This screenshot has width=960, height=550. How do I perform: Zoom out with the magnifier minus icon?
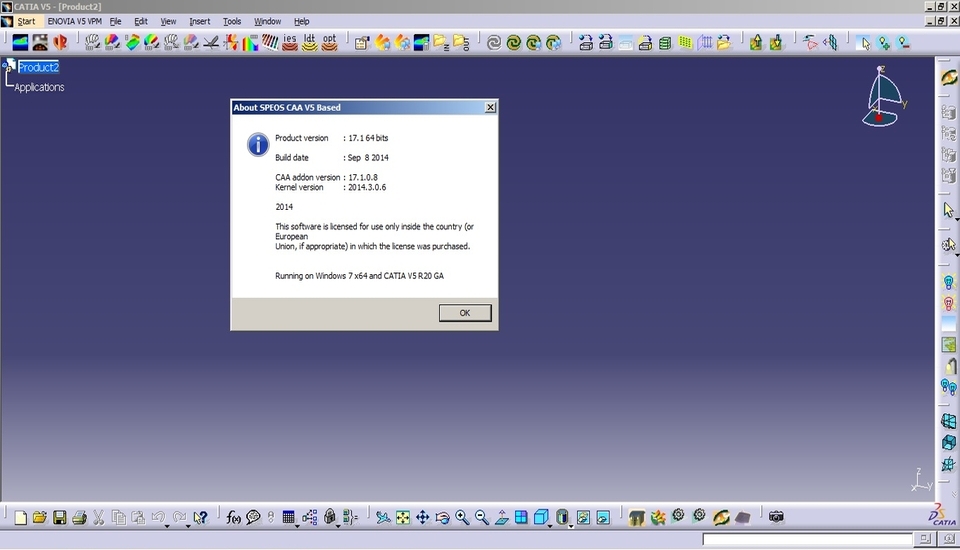point(482,518)
